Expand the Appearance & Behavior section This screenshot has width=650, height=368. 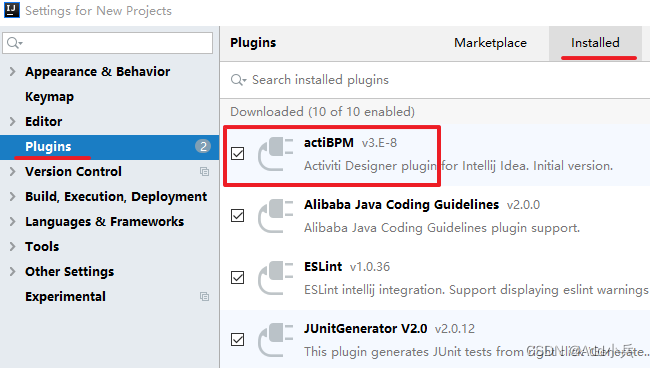[12, 72]
